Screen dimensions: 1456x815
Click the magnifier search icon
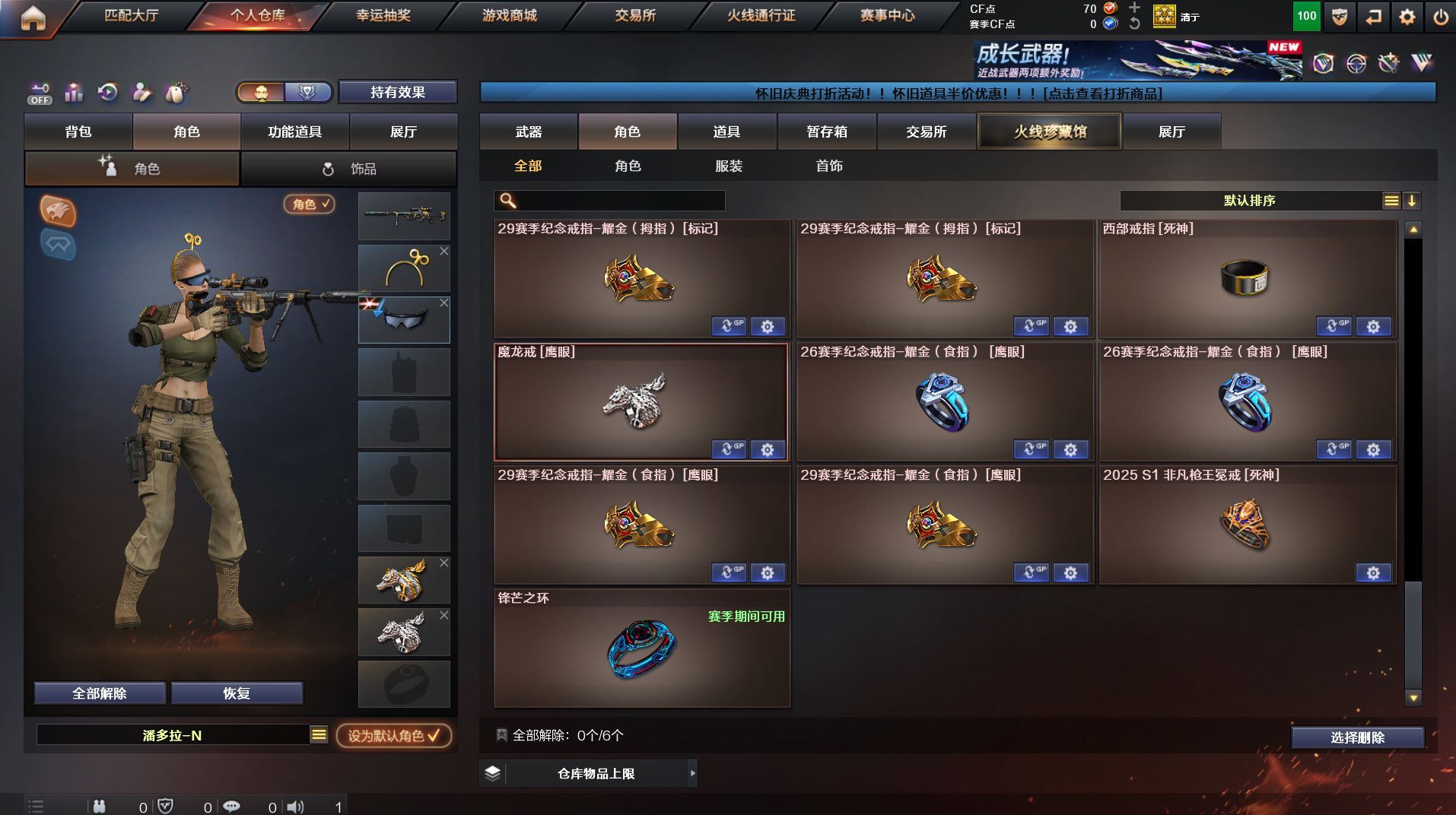pyautogui.click(x=507, y=200)
